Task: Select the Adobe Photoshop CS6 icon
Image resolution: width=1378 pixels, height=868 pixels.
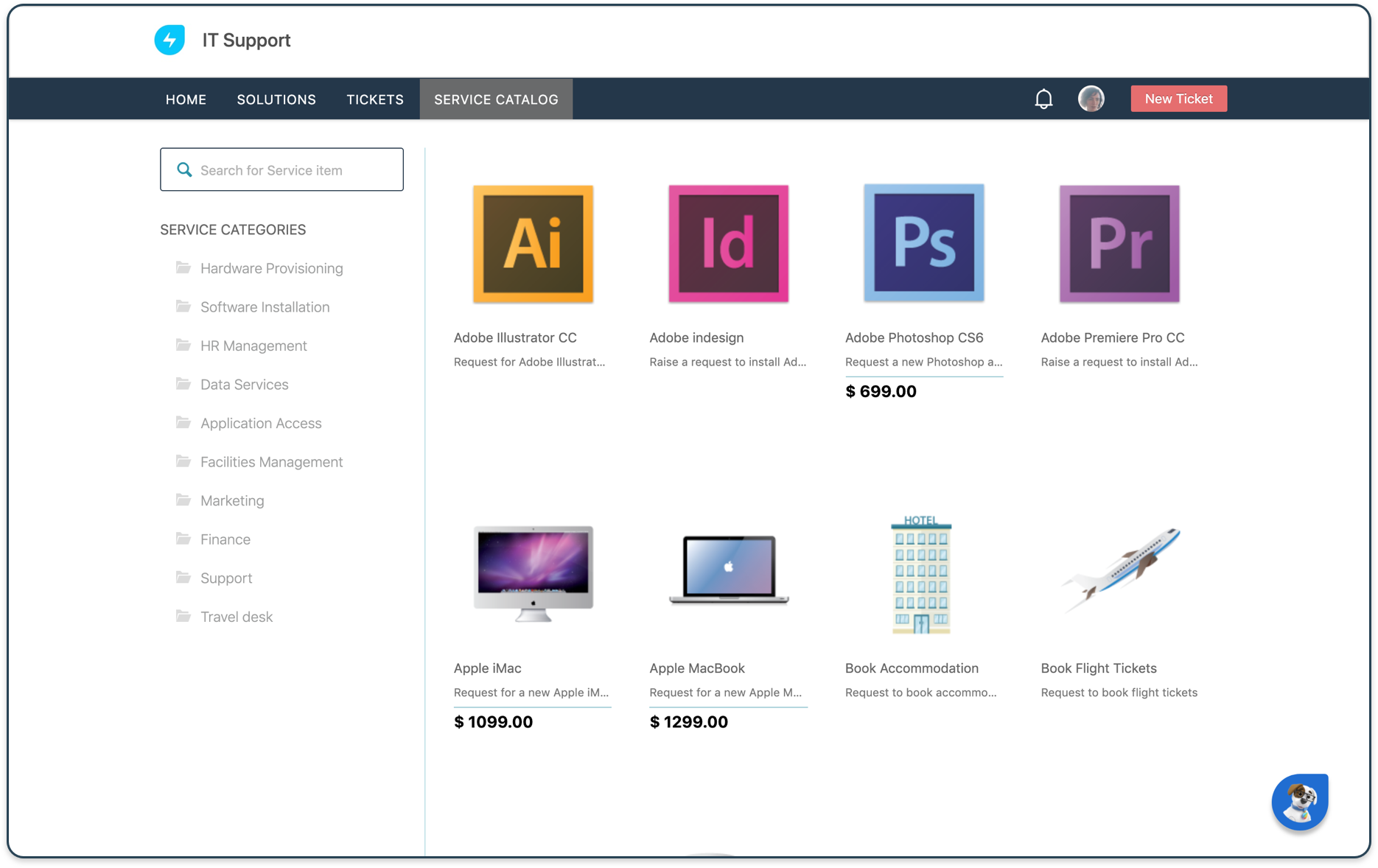Action: (924, 243)
